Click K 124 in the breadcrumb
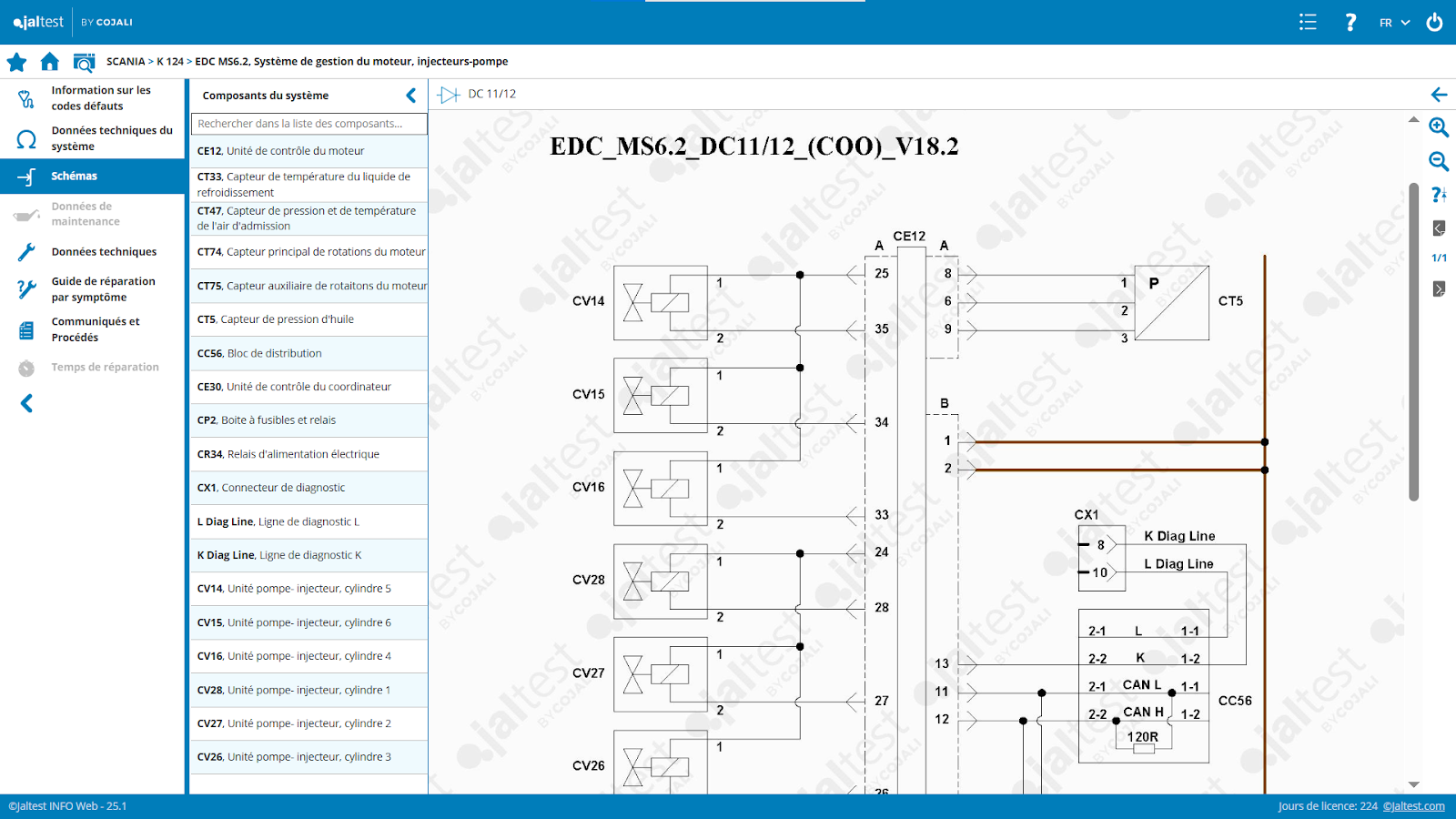This screenshot has height=819, width=1456. click(x=170, y=62)
